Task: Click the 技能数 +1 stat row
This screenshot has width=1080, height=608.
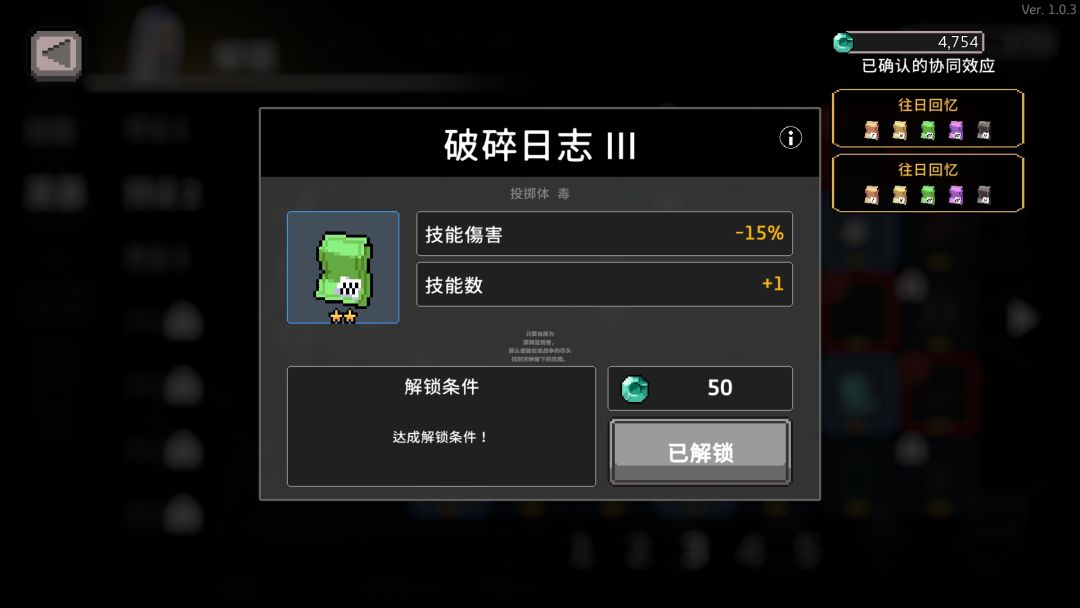Action: click(604, 284)
